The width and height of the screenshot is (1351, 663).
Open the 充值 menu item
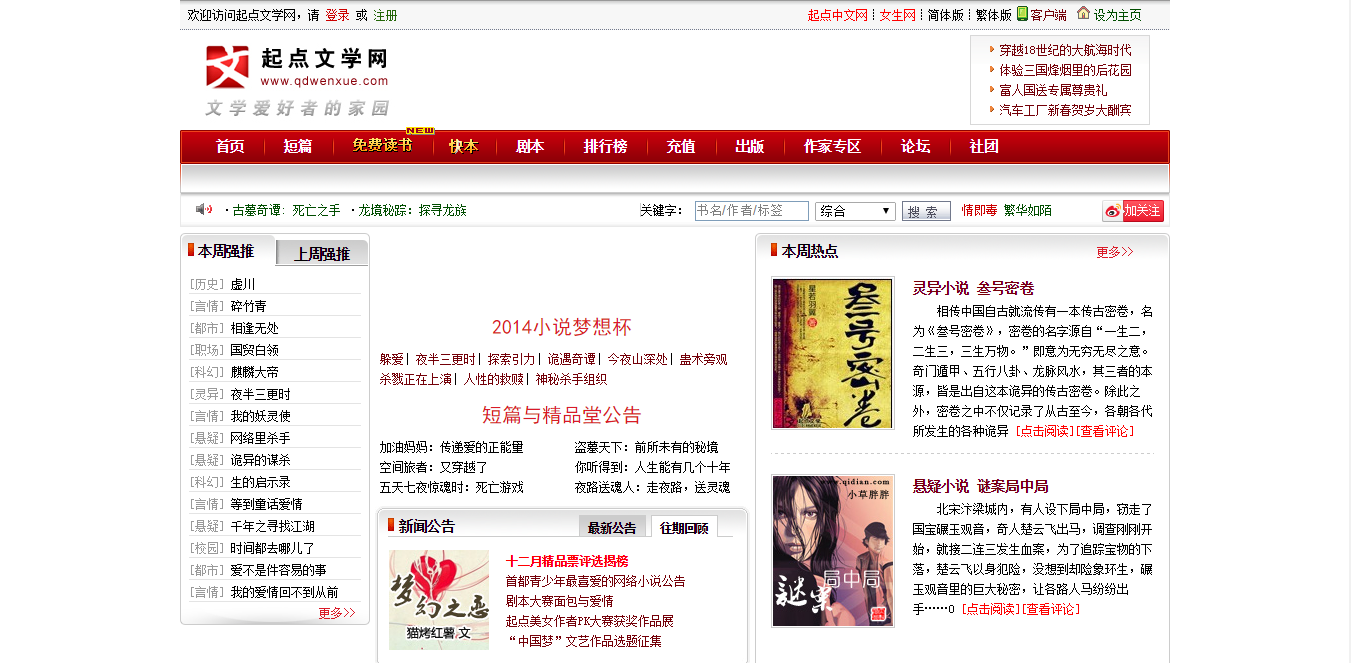(x=681, y=146)
